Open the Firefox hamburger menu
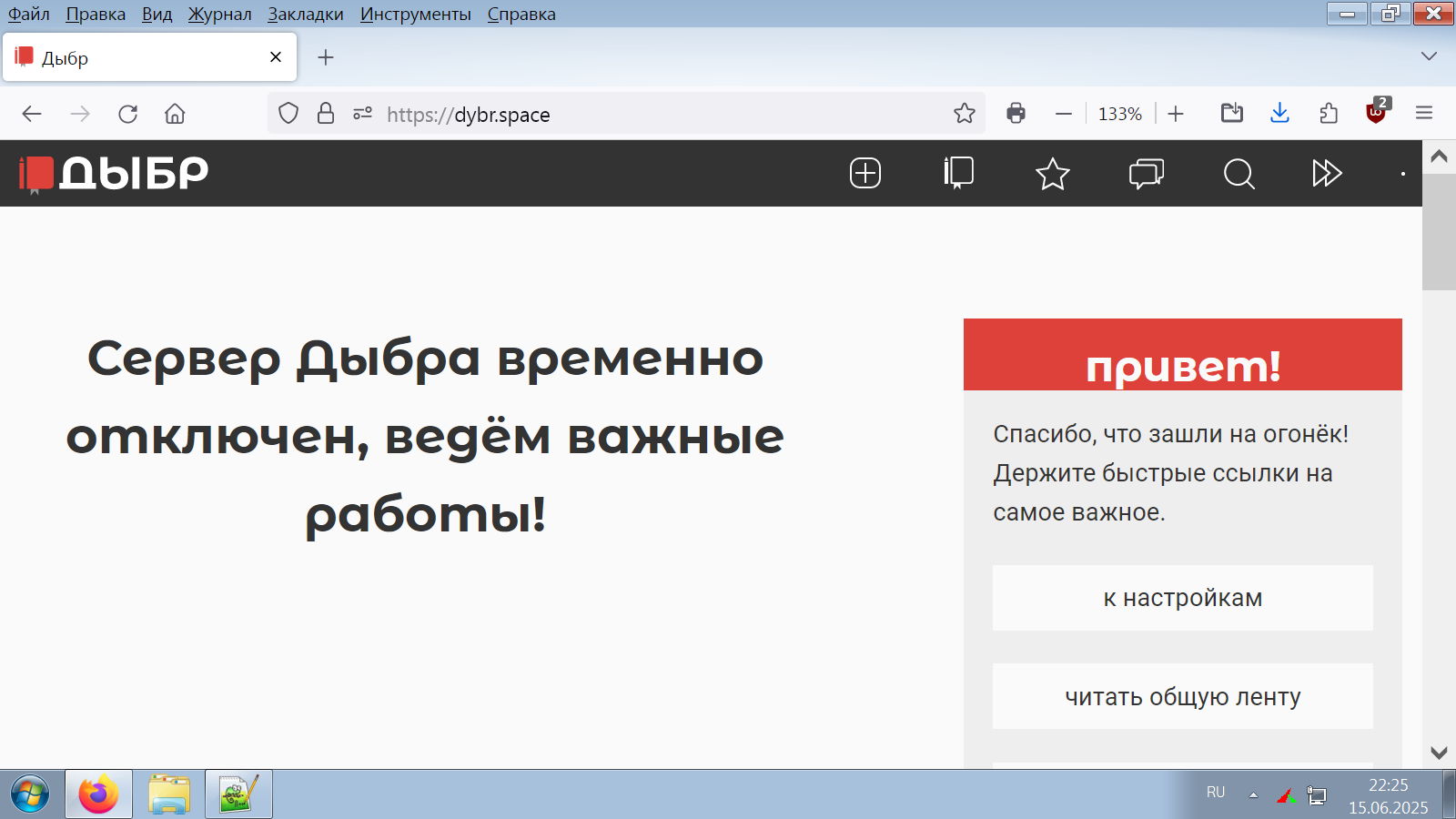 click(x=1424, y=114)
